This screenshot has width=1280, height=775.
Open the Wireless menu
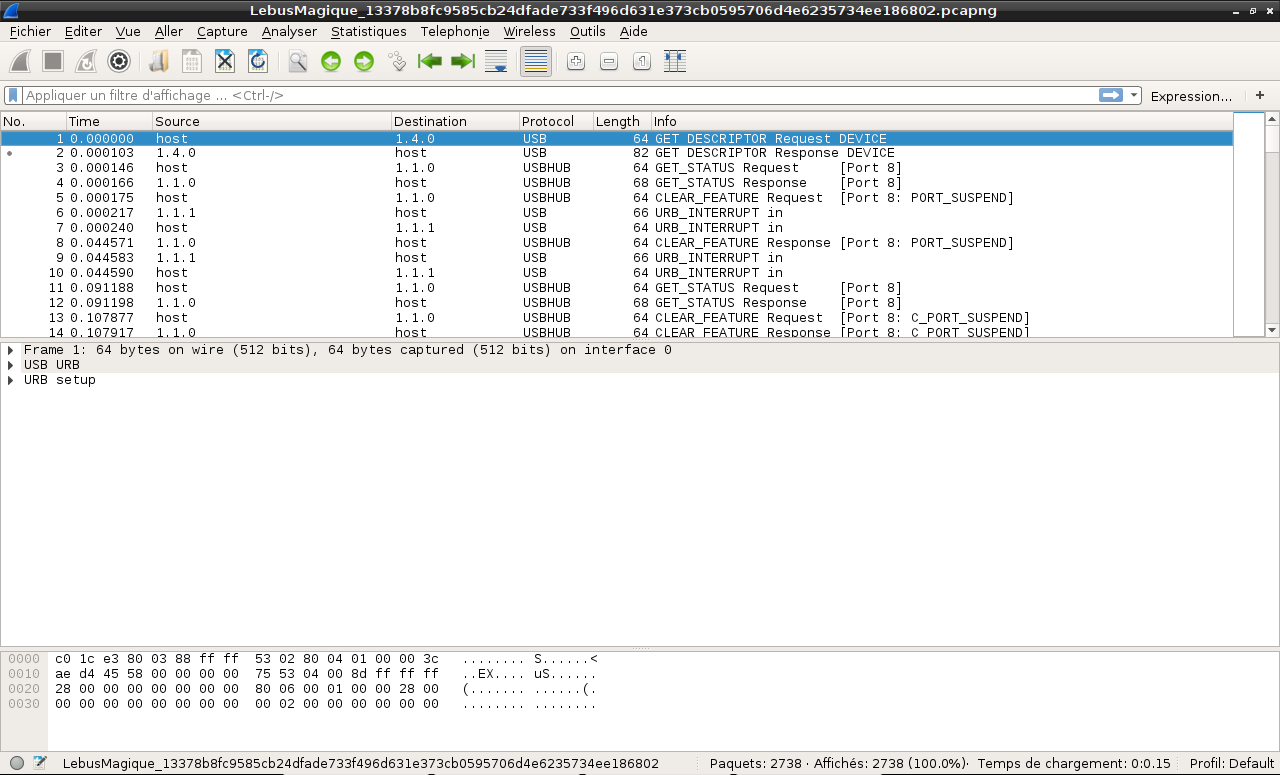pyautogui.click(x=529, y=32)
